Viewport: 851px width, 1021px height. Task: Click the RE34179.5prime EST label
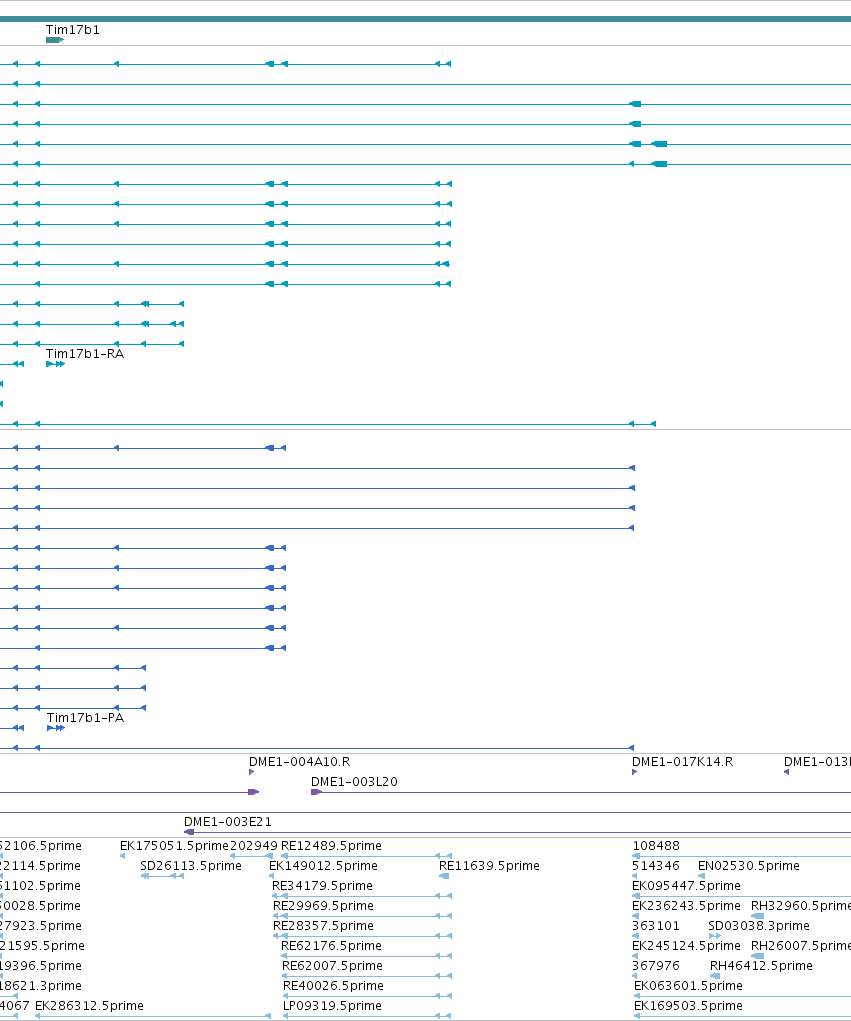tap(322, 886)
